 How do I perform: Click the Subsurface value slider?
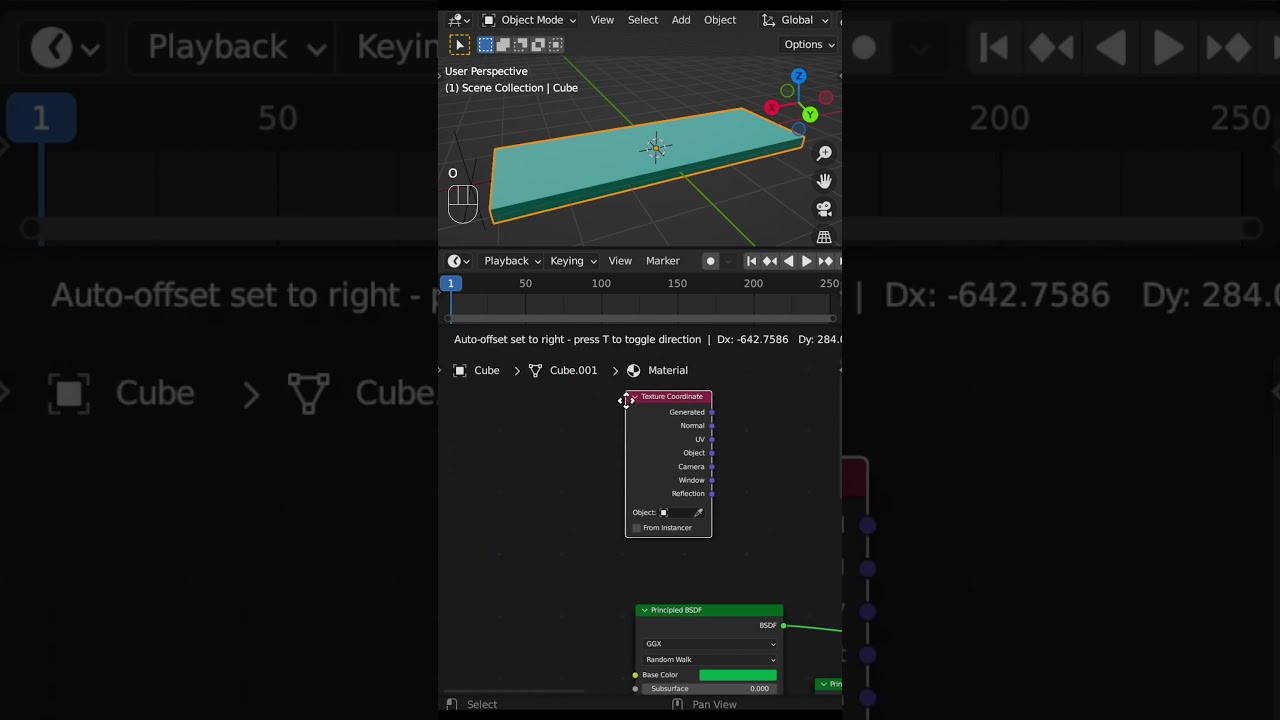(x=710, y=689)
